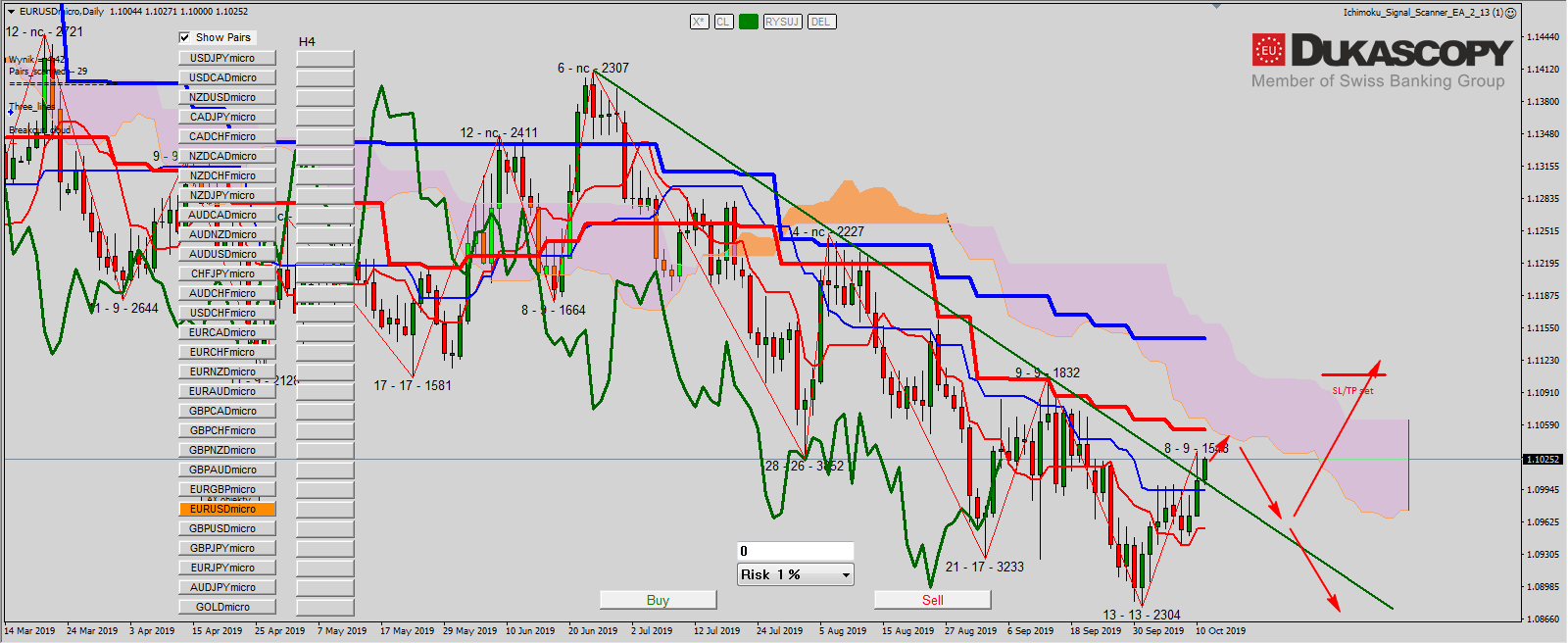This screenshot has height=643, width=1568.
Task: Switch to the GOLDmicro pair
Action: (x=226, y=607)
